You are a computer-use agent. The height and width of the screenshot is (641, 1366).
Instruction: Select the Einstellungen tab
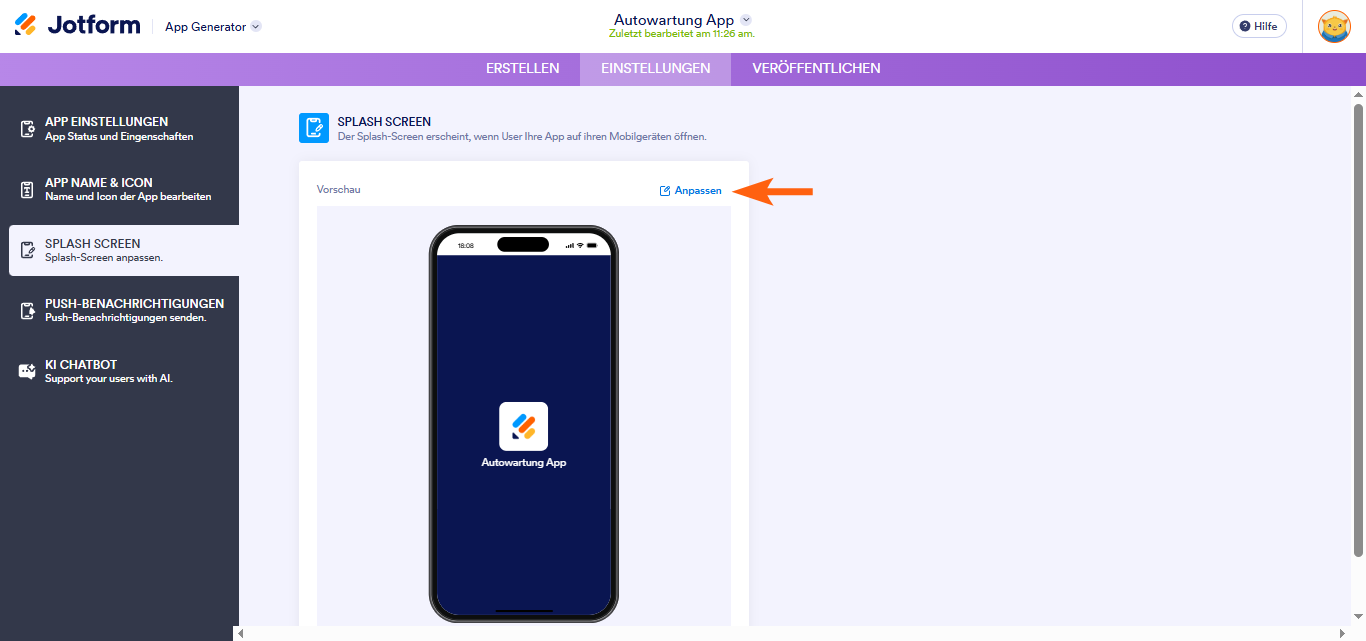(656, 69)
